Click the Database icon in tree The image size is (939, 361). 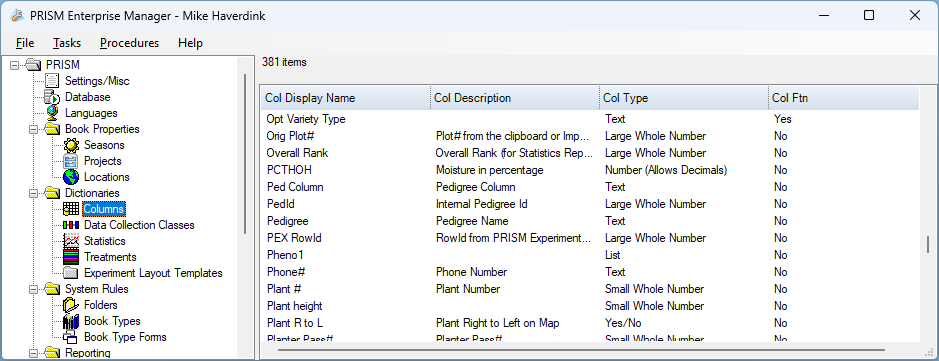(x=52, y=97)
